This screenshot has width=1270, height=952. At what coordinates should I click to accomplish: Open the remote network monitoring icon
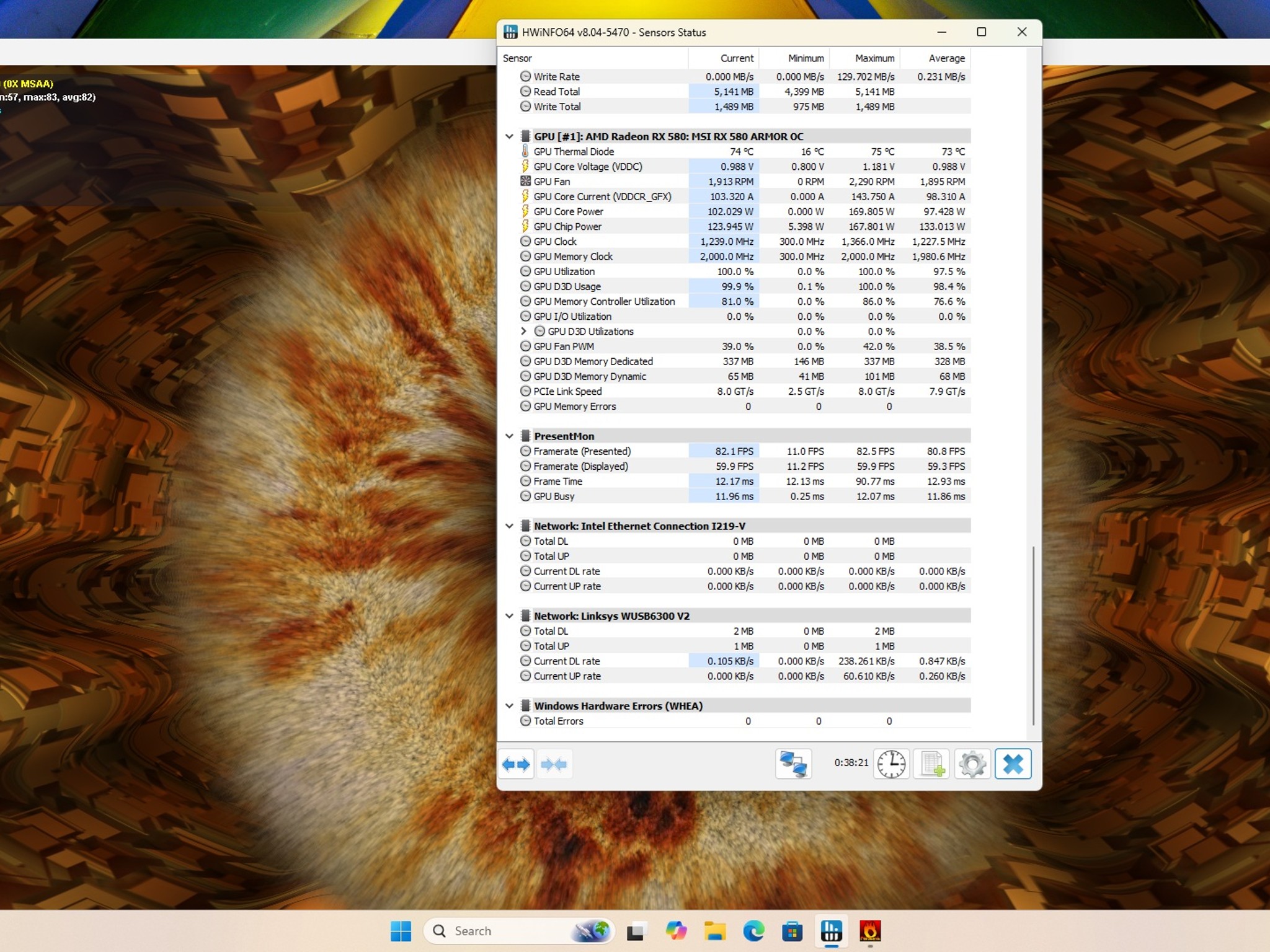point(793,764)
